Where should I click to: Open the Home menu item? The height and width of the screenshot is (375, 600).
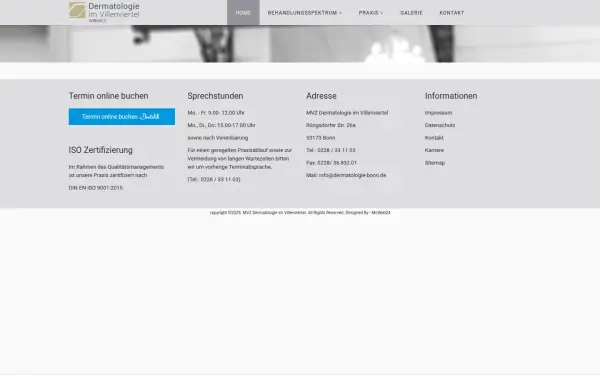coord(243,13)
